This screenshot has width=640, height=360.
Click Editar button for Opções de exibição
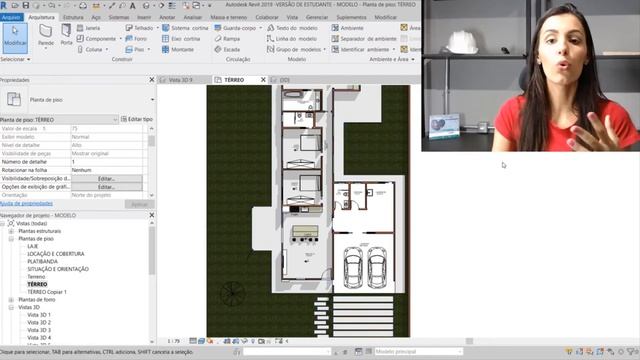tap(107, 187)
